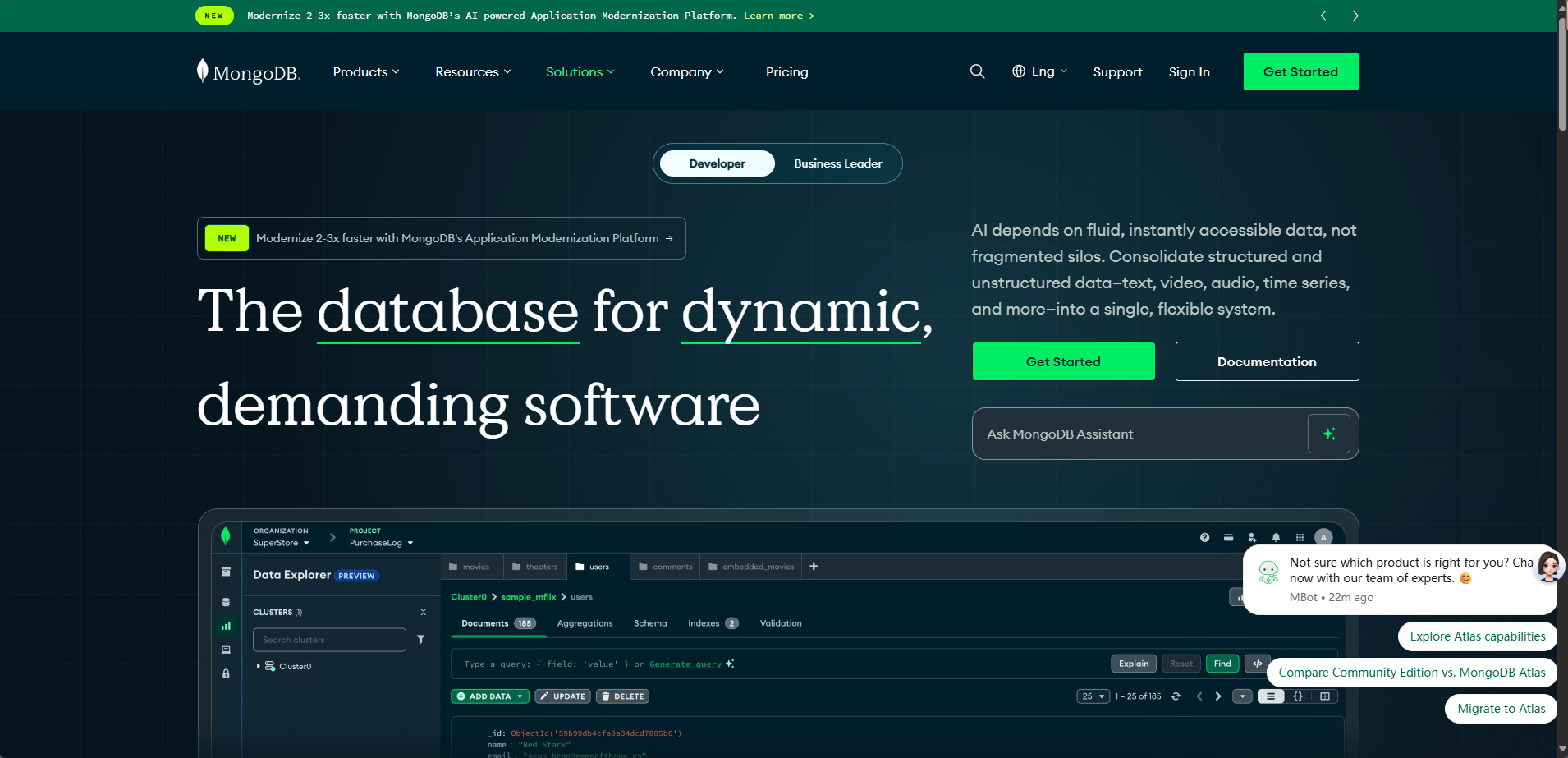Select the movies collection tab

pyautogui.click(x=470, y=567)
